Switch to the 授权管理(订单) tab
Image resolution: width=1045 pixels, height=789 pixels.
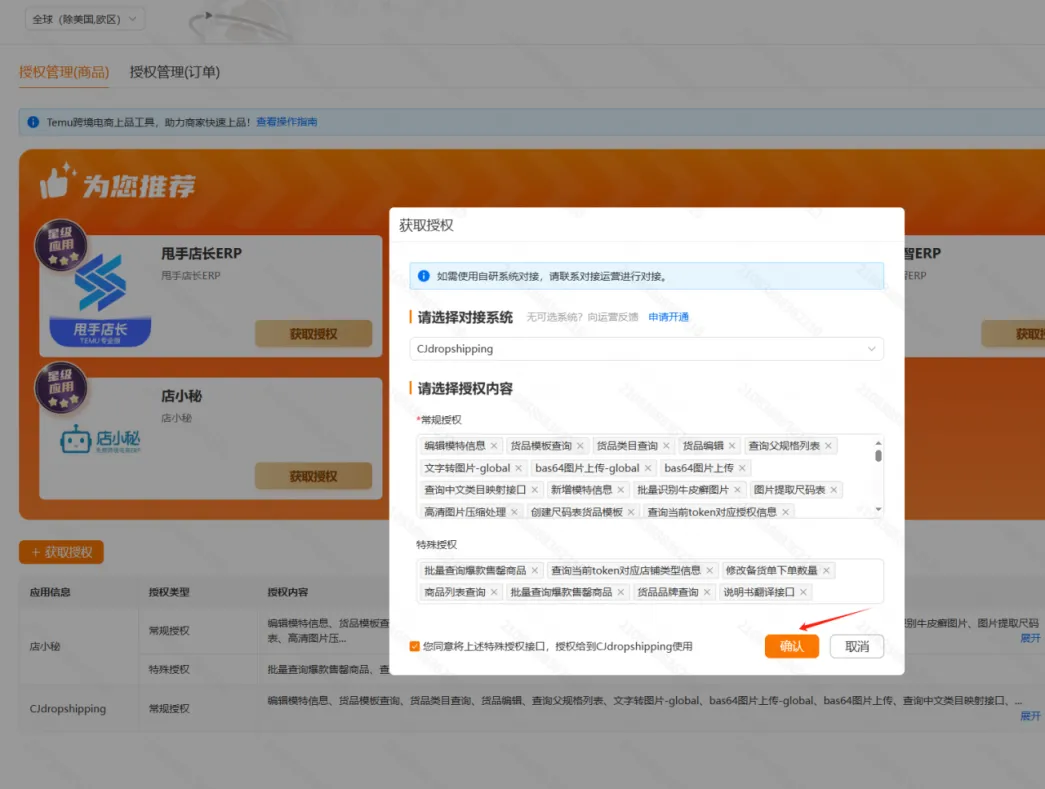pyautogui.click(x=175, y=72)
